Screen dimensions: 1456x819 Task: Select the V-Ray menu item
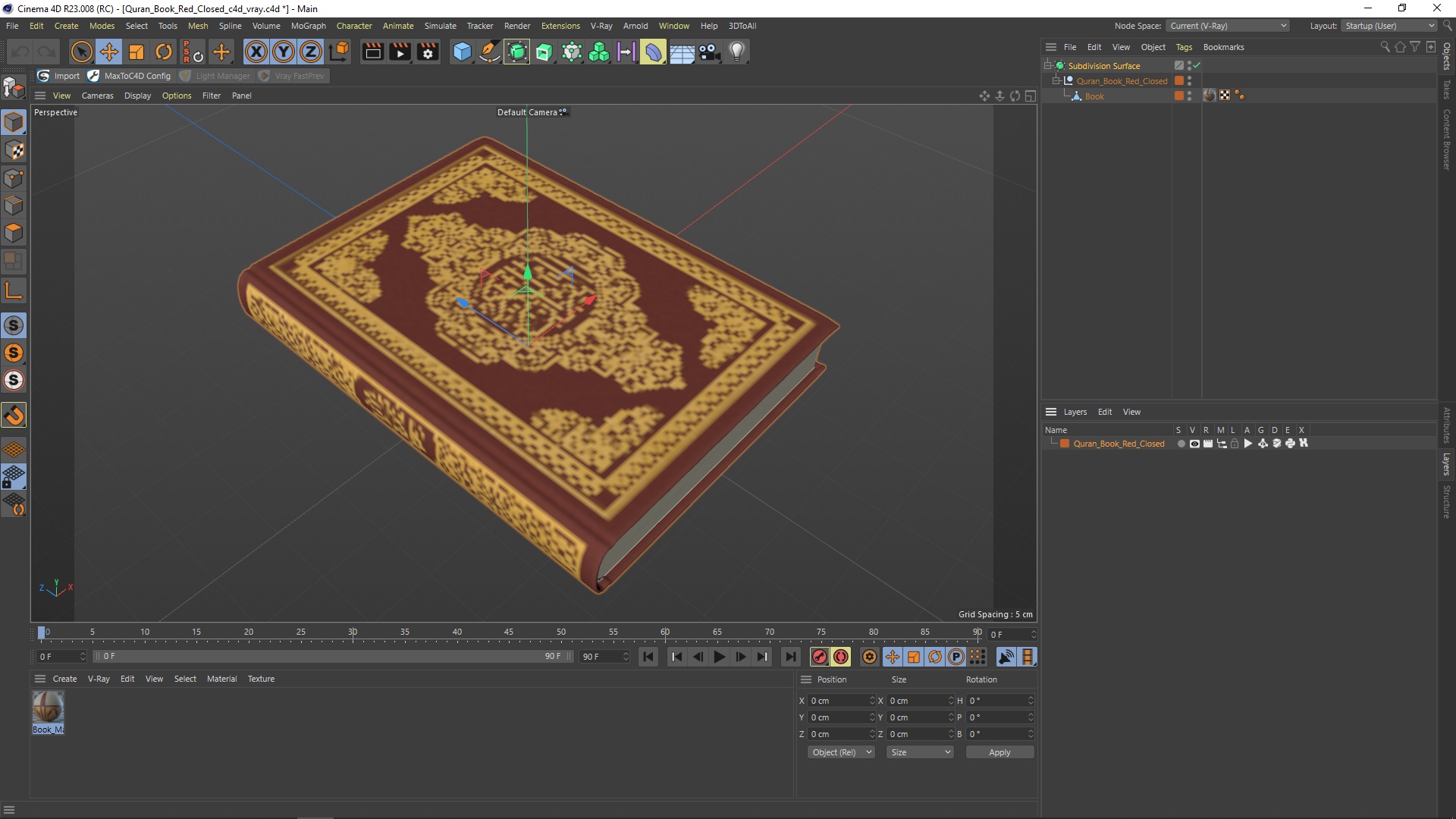pyautogui.click(x=601, y=25)
